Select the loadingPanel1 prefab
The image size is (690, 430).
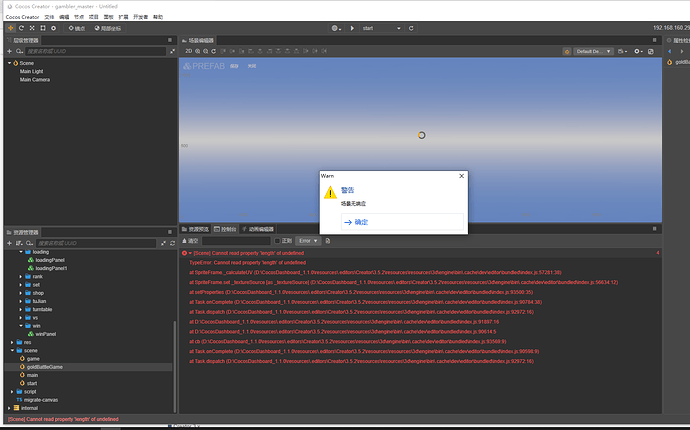(51, 268)
